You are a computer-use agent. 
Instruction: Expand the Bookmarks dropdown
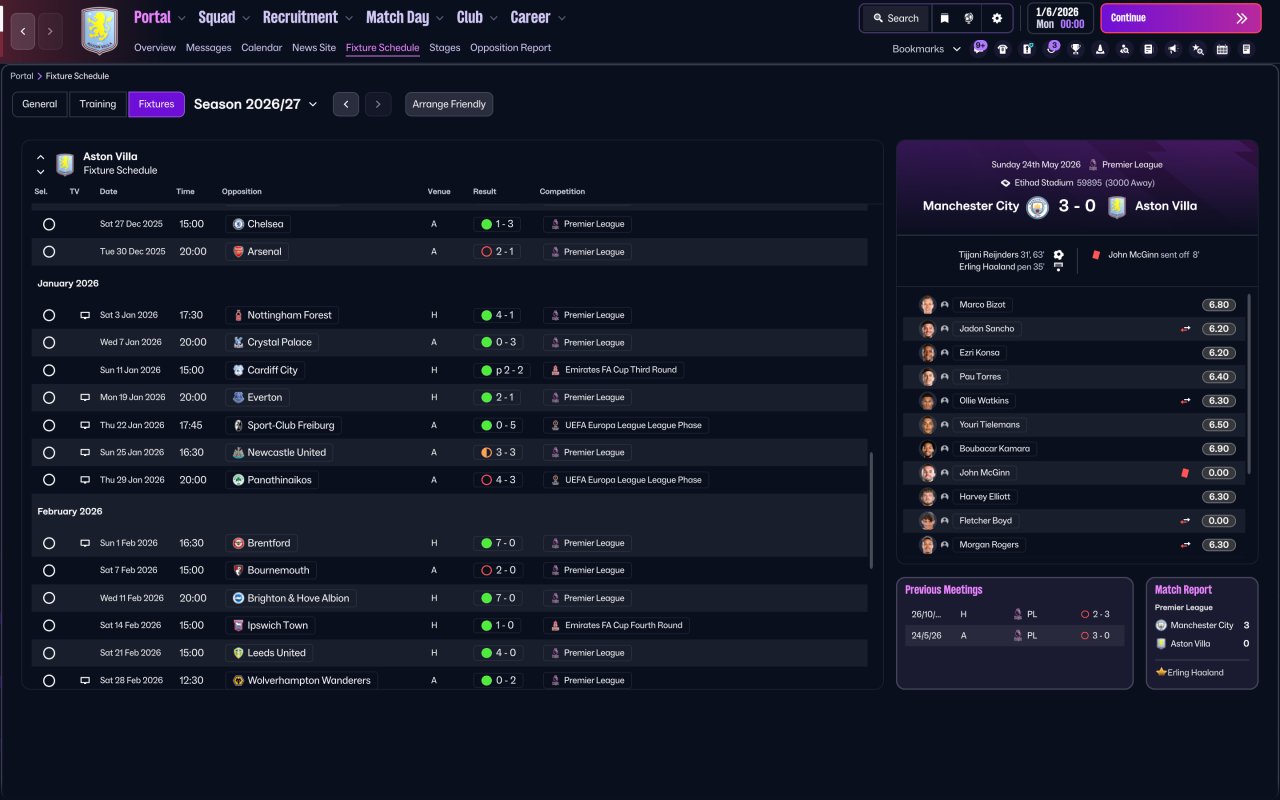(927, 49)
